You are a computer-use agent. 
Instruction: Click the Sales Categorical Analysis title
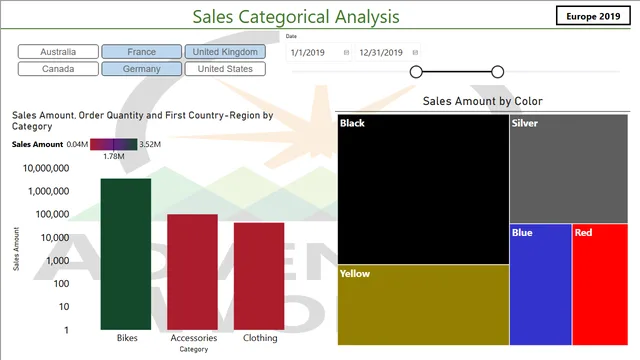(x=296, y=17)
